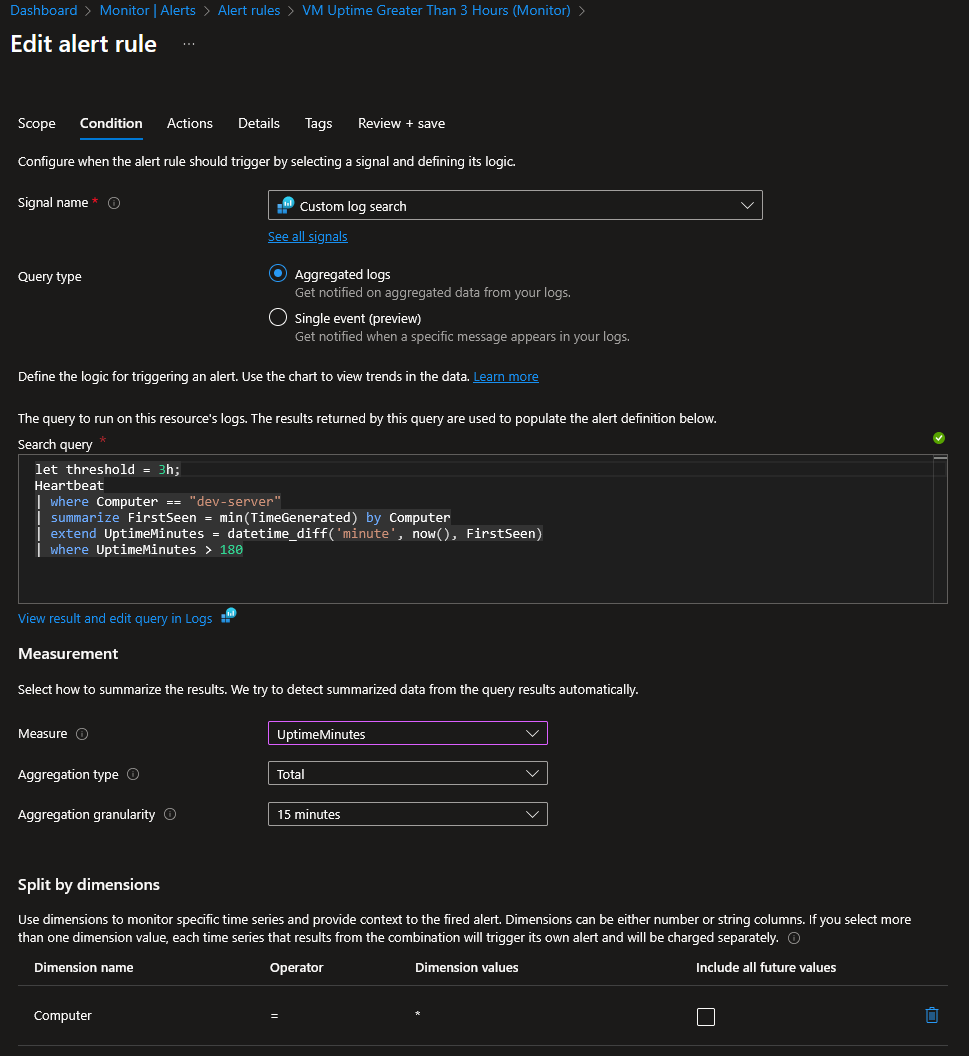The width and height of the screenshot is (969, 1056).
Task: Click the info icon after the dimensions description
Action: pos(794,938)
